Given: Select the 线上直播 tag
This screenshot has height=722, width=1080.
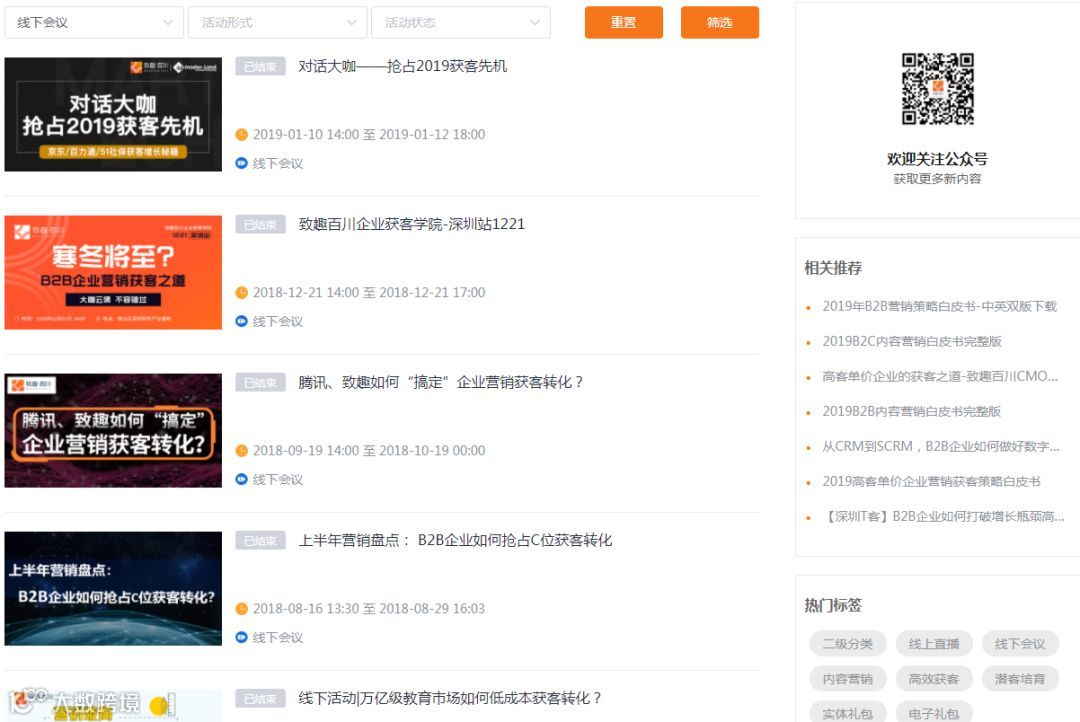Looking at the screenshot, I should coord(934,643).
